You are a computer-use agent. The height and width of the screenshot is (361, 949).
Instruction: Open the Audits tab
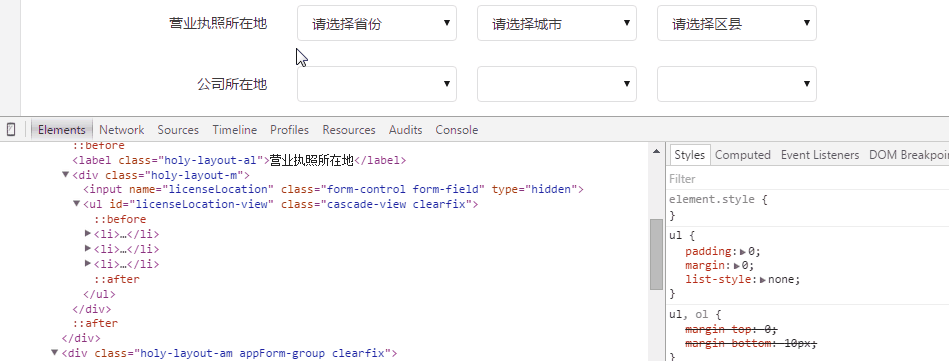(406, 130)
